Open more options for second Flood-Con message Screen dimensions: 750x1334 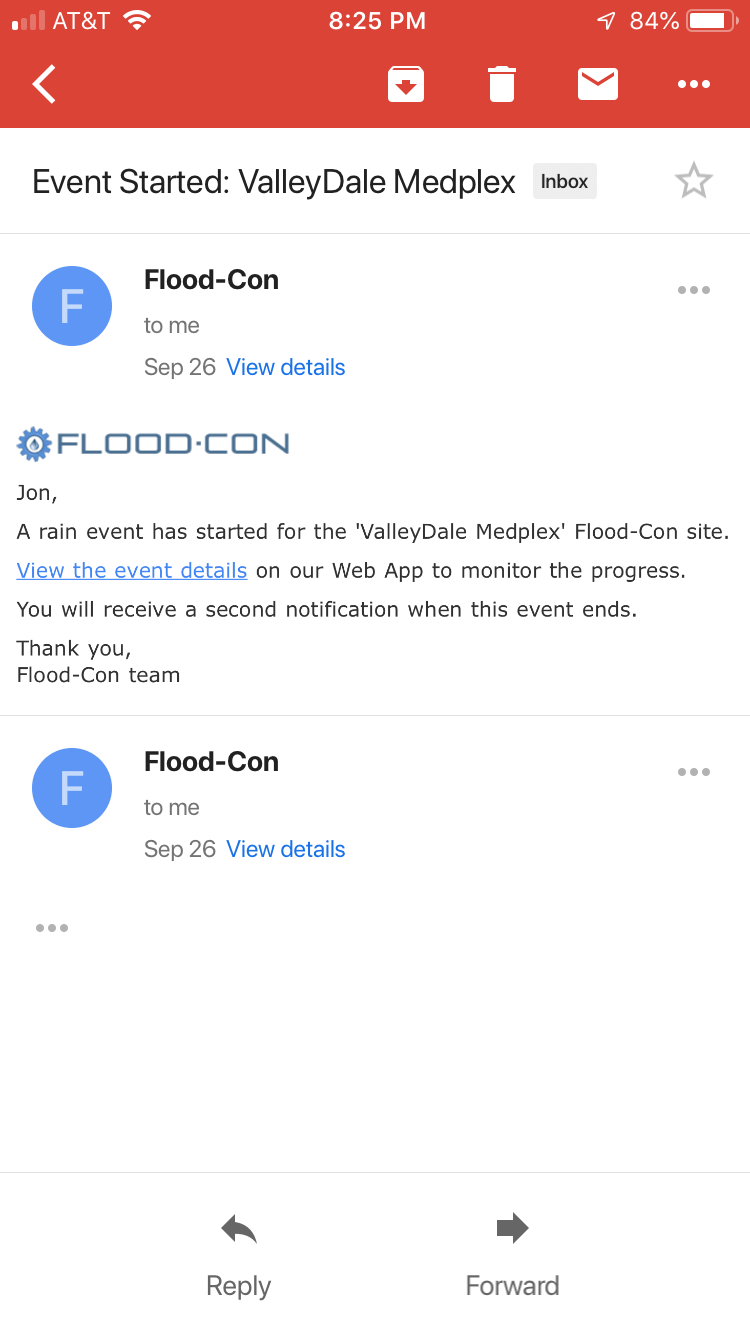(693, 772)
